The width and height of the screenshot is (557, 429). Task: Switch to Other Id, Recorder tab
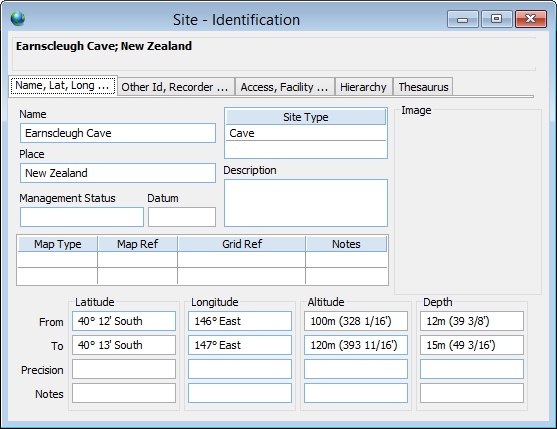coord(176,87)
